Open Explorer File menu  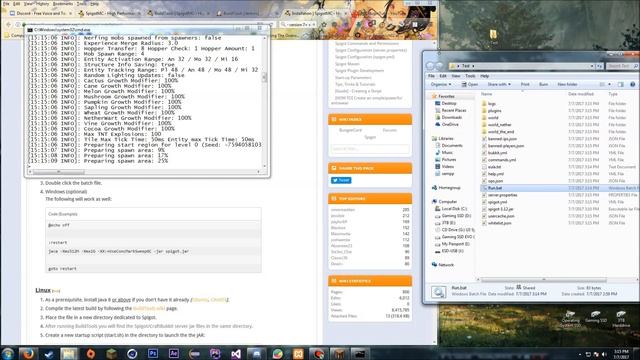[x=431, y=76]
